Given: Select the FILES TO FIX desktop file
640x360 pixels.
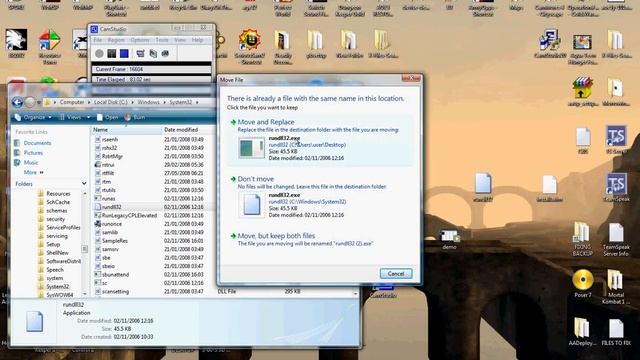Looking at the screenshot, I should 616,332.
